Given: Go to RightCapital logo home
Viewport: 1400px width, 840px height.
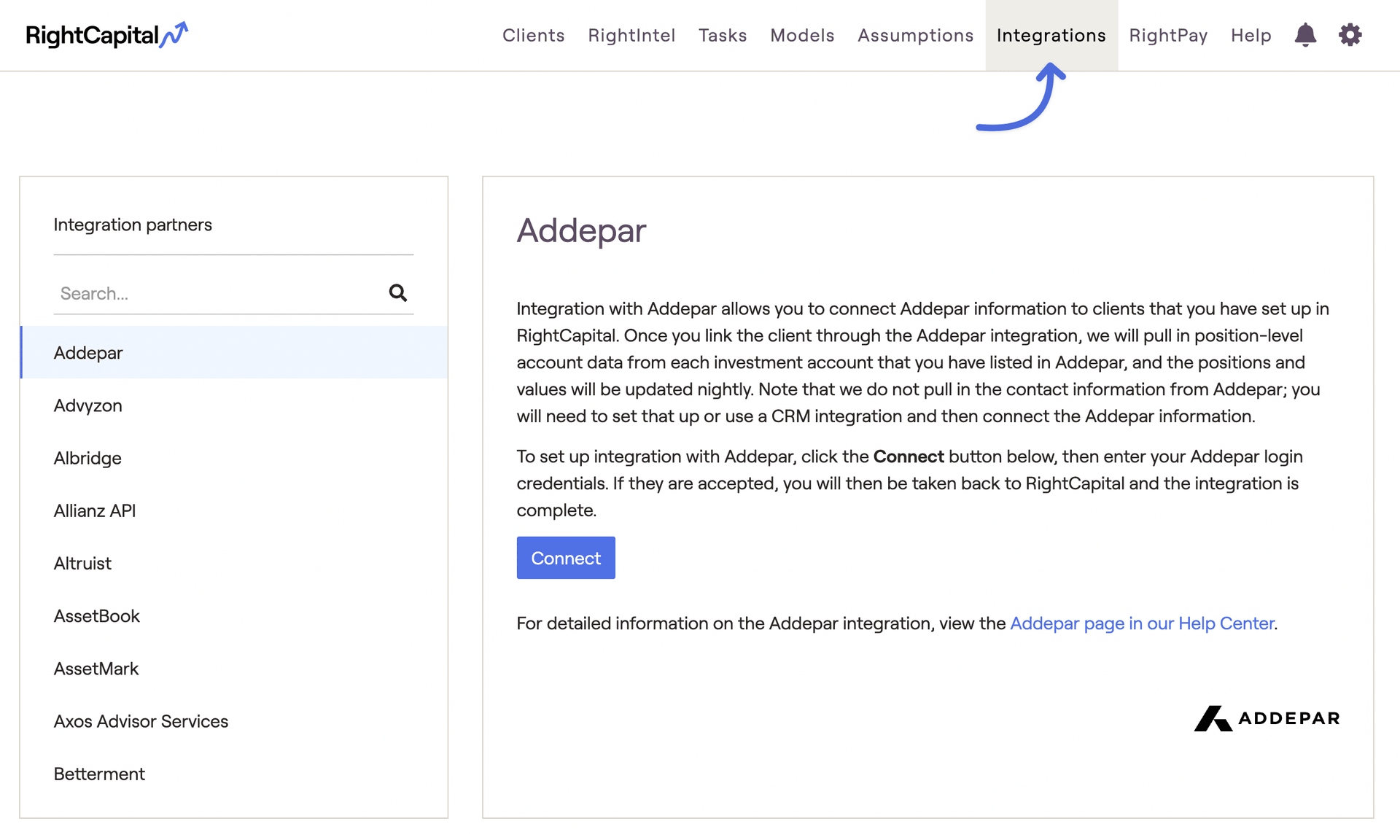Looking at the screenshot, I should pyautogui.click(x=106, y=35).
